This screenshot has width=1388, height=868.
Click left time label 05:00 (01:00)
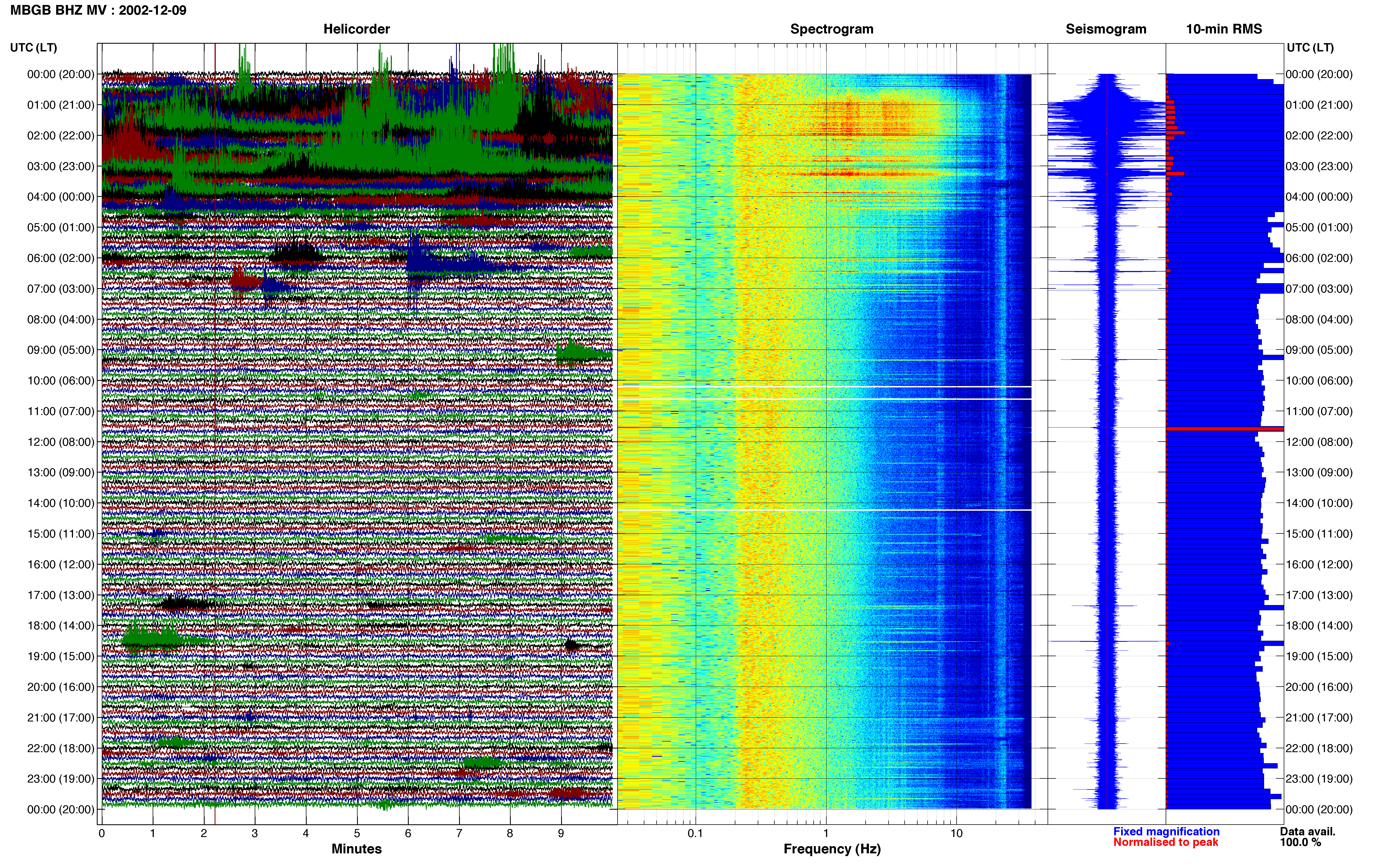point(61,227)
